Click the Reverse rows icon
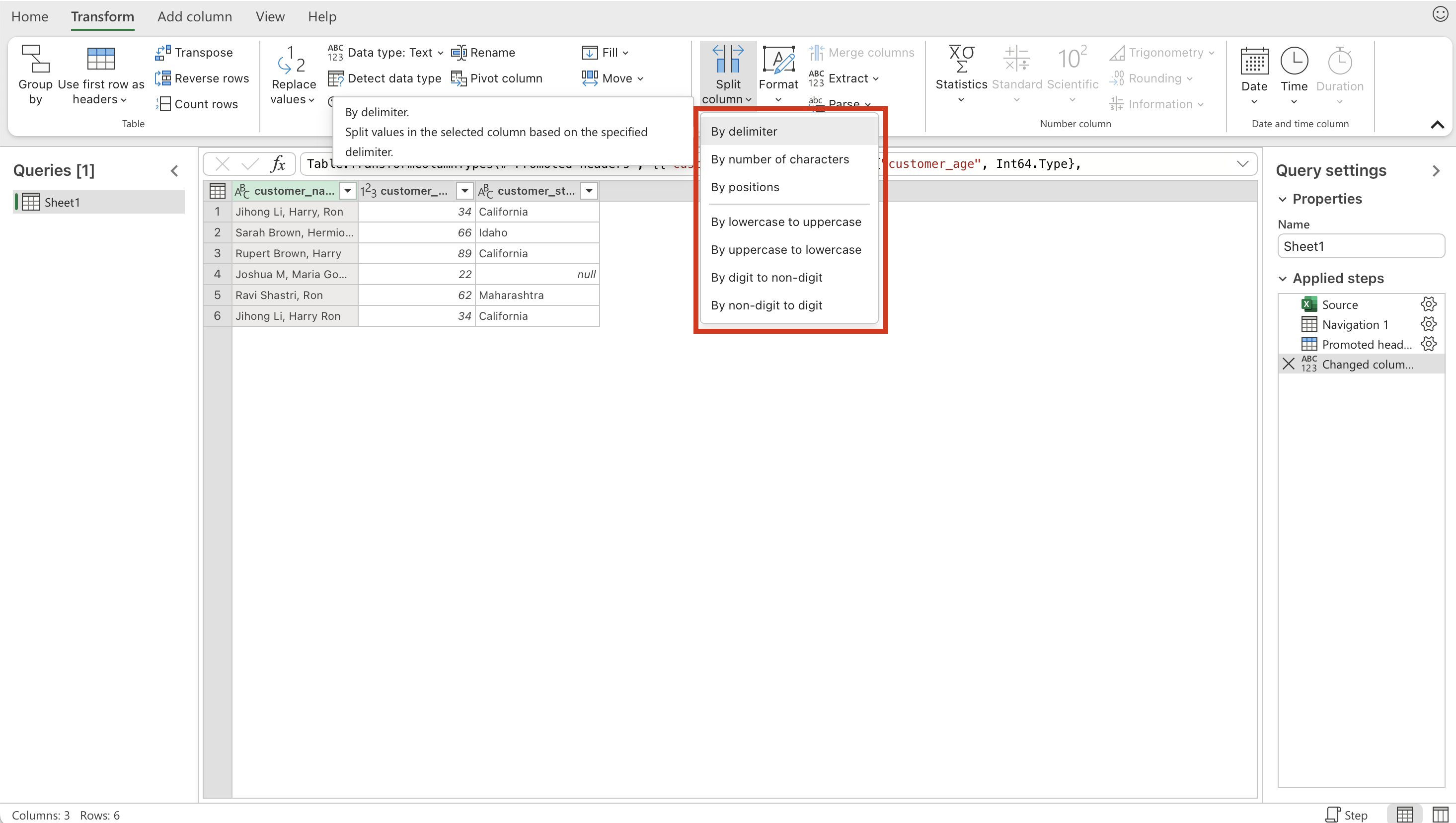This screenshot has height=823, width=1456. click(163, 78)
